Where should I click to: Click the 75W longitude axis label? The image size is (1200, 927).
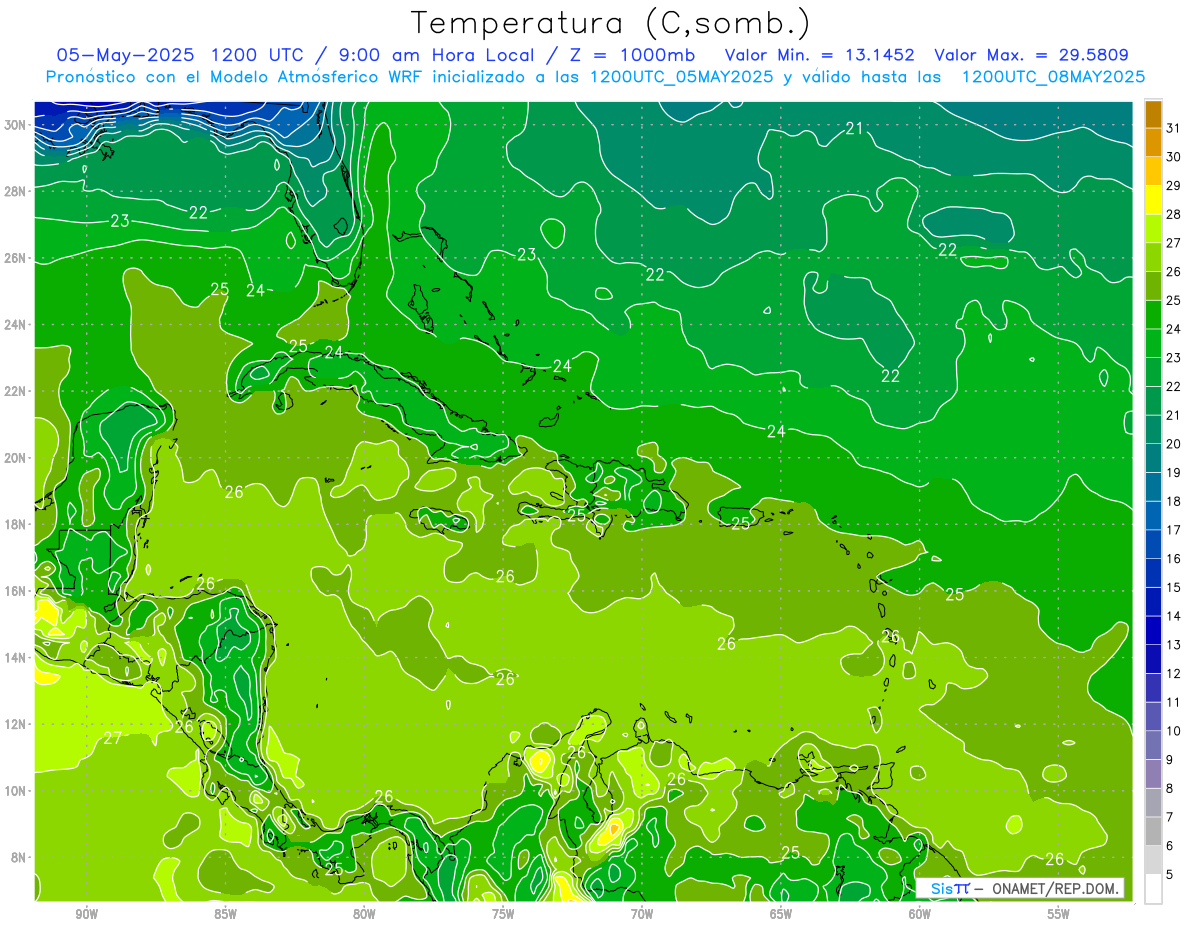tap(503, 914)
